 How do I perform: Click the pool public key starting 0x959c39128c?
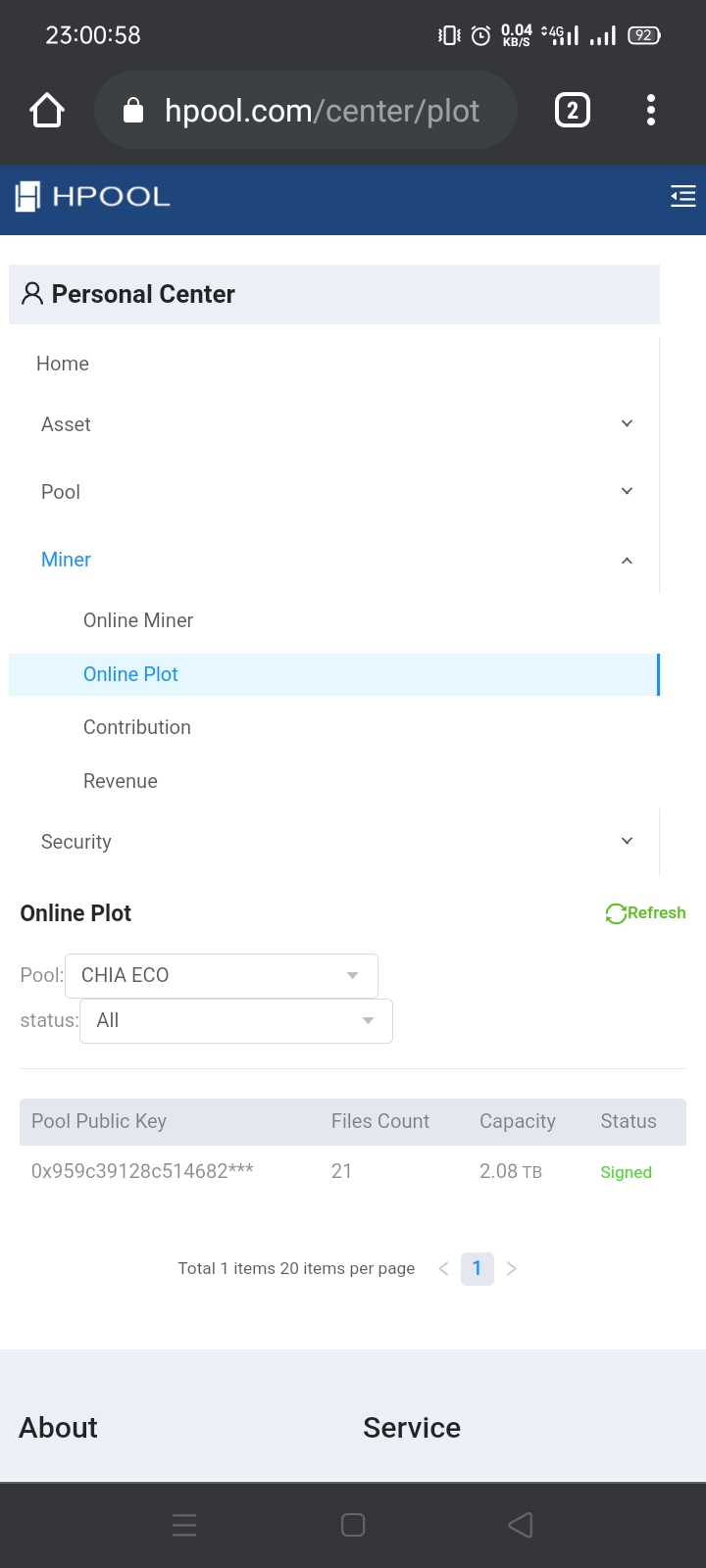click(x=143, y=1171)
